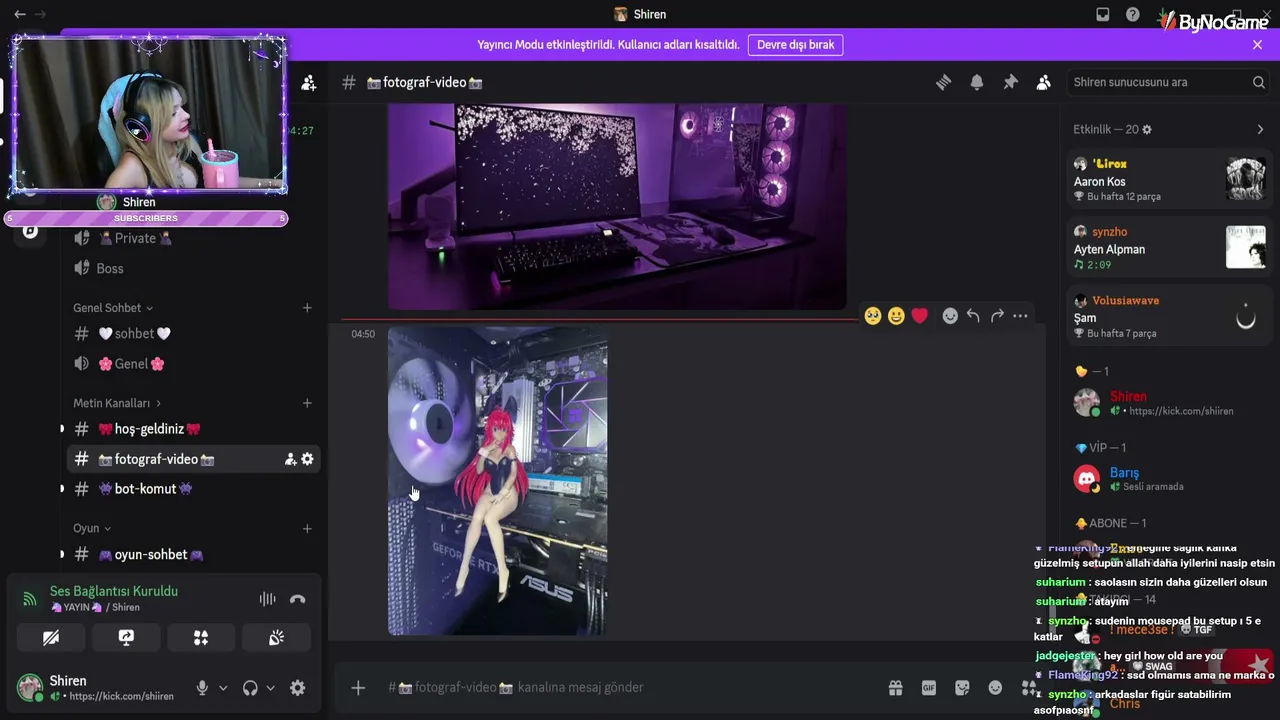1280x720 pixels.
Task: React with the grinning face emoji
Action: click(x=896, y=316)
